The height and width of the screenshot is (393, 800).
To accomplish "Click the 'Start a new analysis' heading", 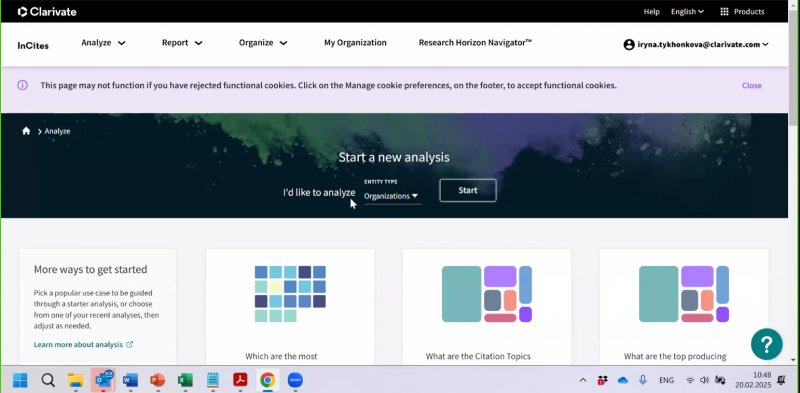I will click(394, 157).
